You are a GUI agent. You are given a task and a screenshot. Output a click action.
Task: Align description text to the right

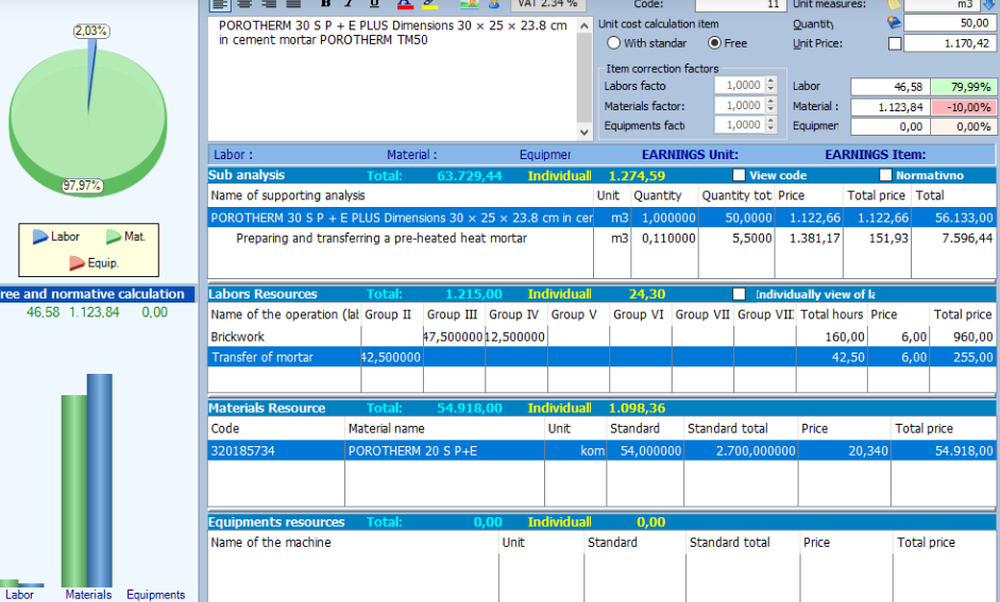[269, 4]
